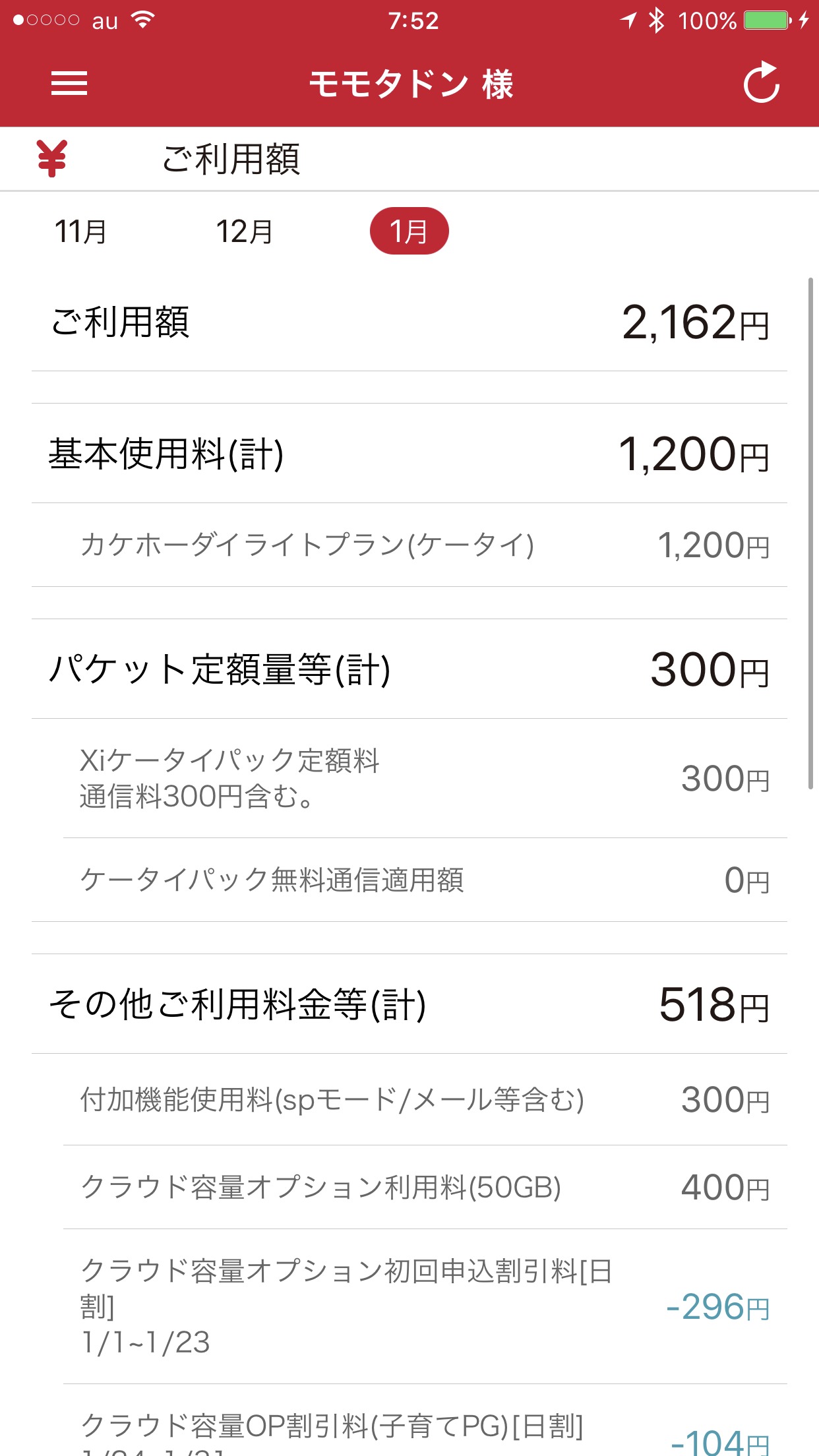This screenshot has height=1456, width=819.
Task: Select the highlighted 1月 tab
Action: (409, 231)
